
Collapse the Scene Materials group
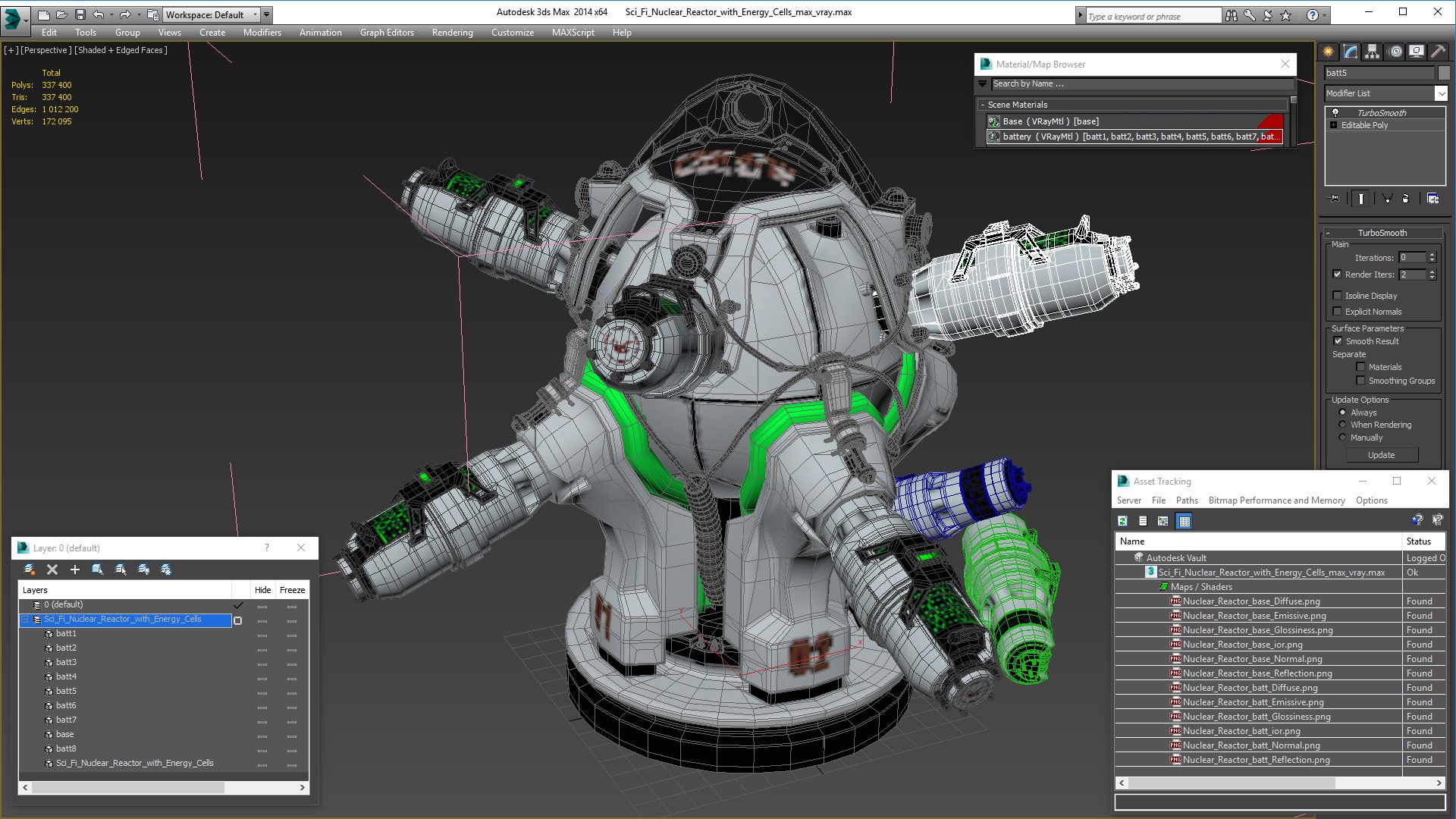point(983,105)
